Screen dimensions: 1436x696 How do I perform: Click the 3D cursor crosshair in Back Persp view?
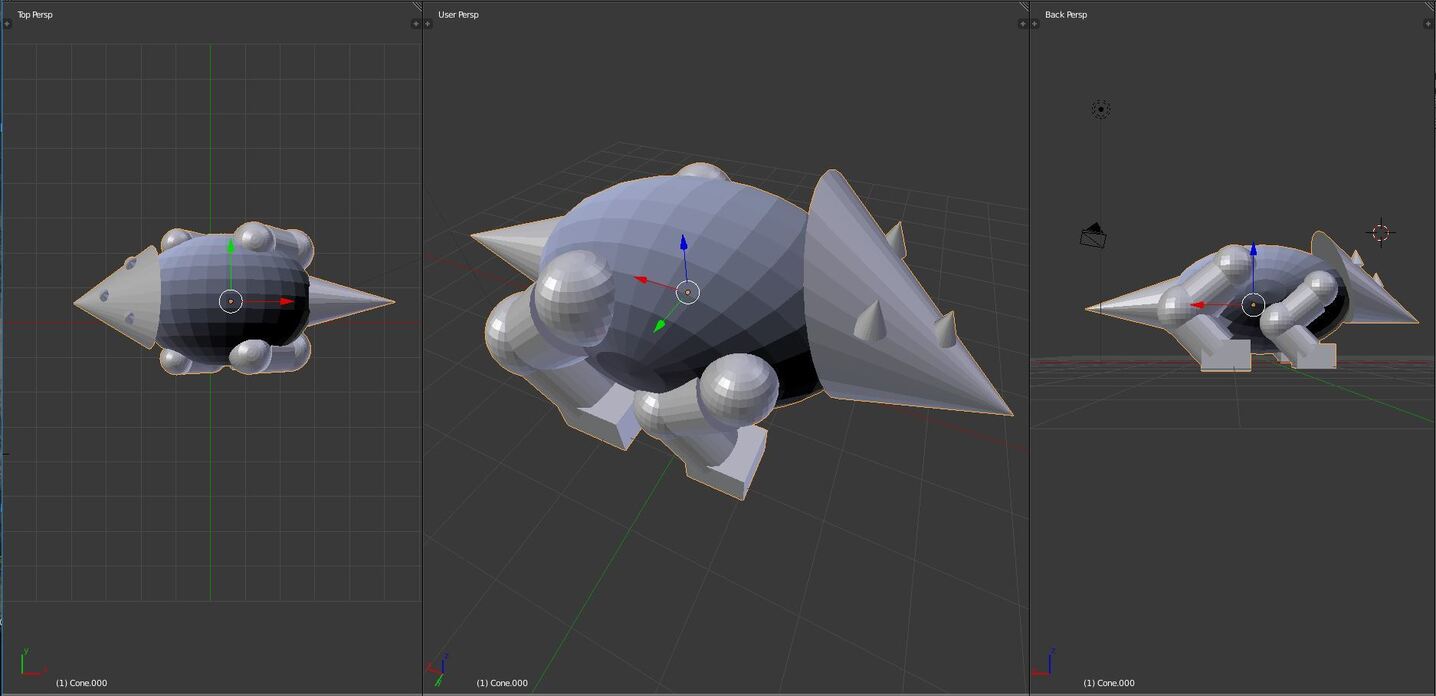pos(1381,233)
